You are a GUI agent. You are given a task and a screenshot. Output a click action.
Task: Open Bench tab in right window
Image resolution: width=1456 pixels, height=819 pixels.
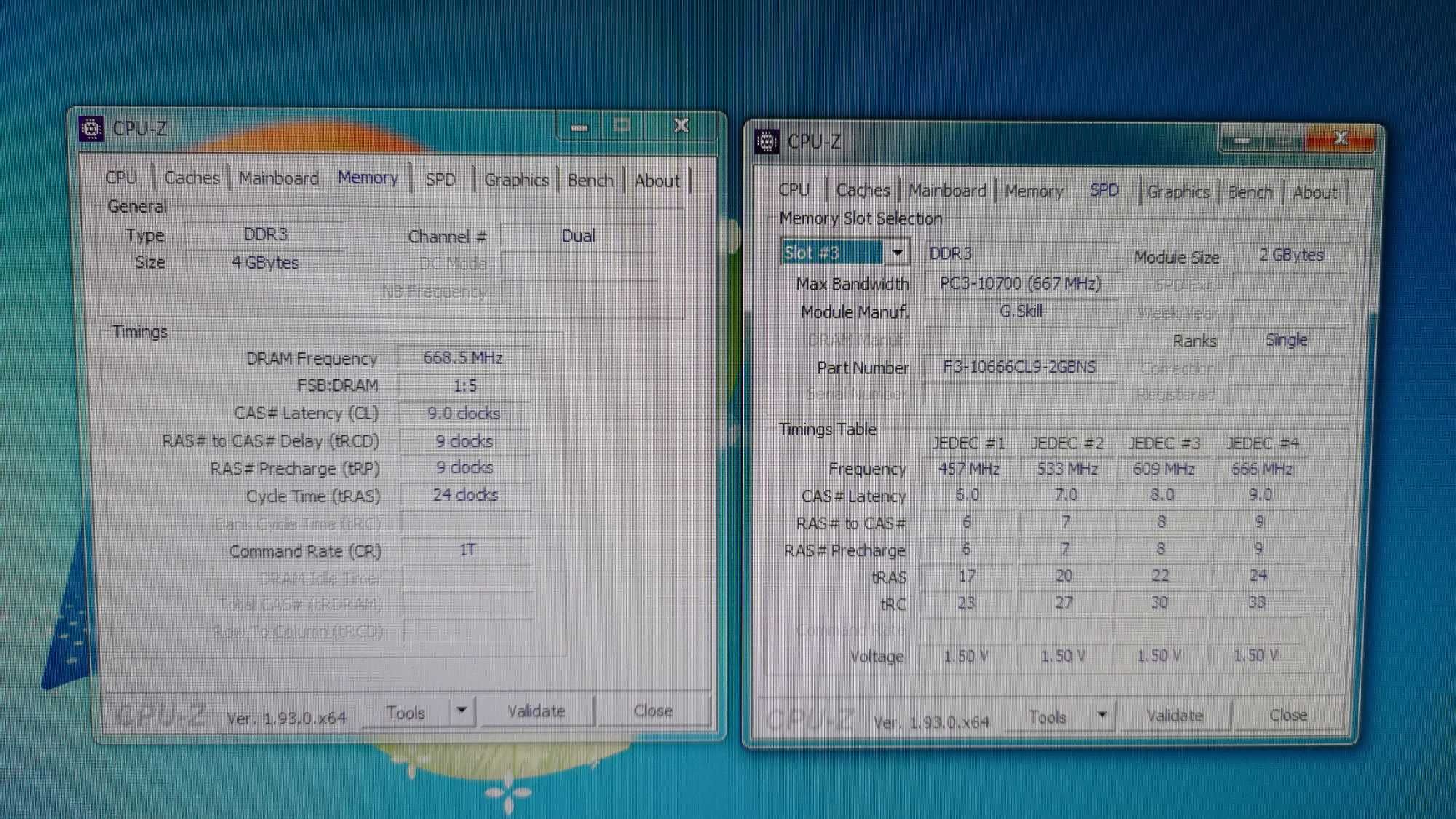1250,192
